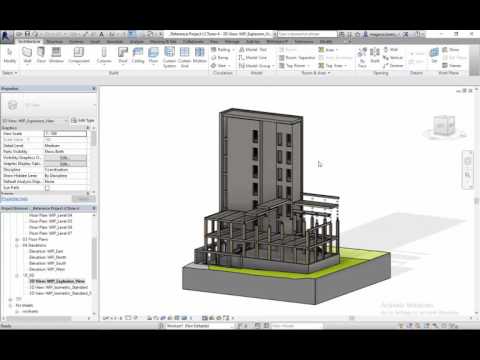Screen dimensions: 480x360
Task: Click the ViewCube in the 3D view
Action: tap(444, 126)
